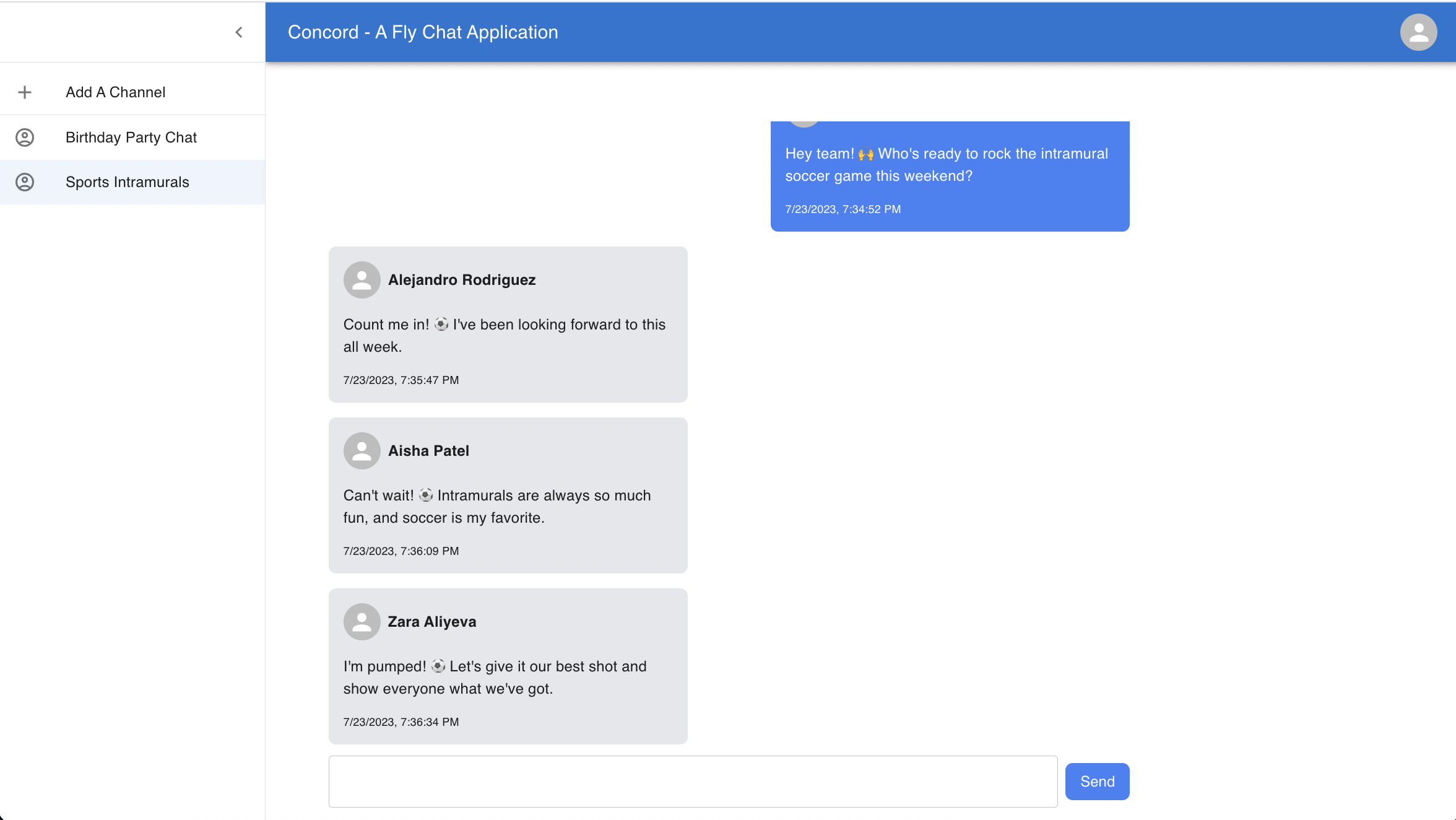Image resolution: width=1456 pixels, height=820 pixels.
Task: Click the Add A Channel icon
Action: 25,92
